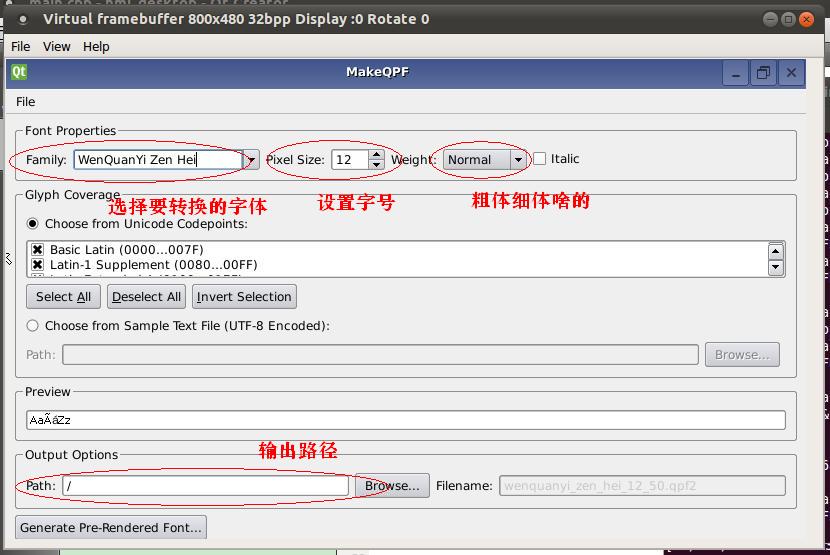The image size is (830, 555).
Task: Enable the Italic checkbox
Action: pyautogui.click(x=539, y=159)
